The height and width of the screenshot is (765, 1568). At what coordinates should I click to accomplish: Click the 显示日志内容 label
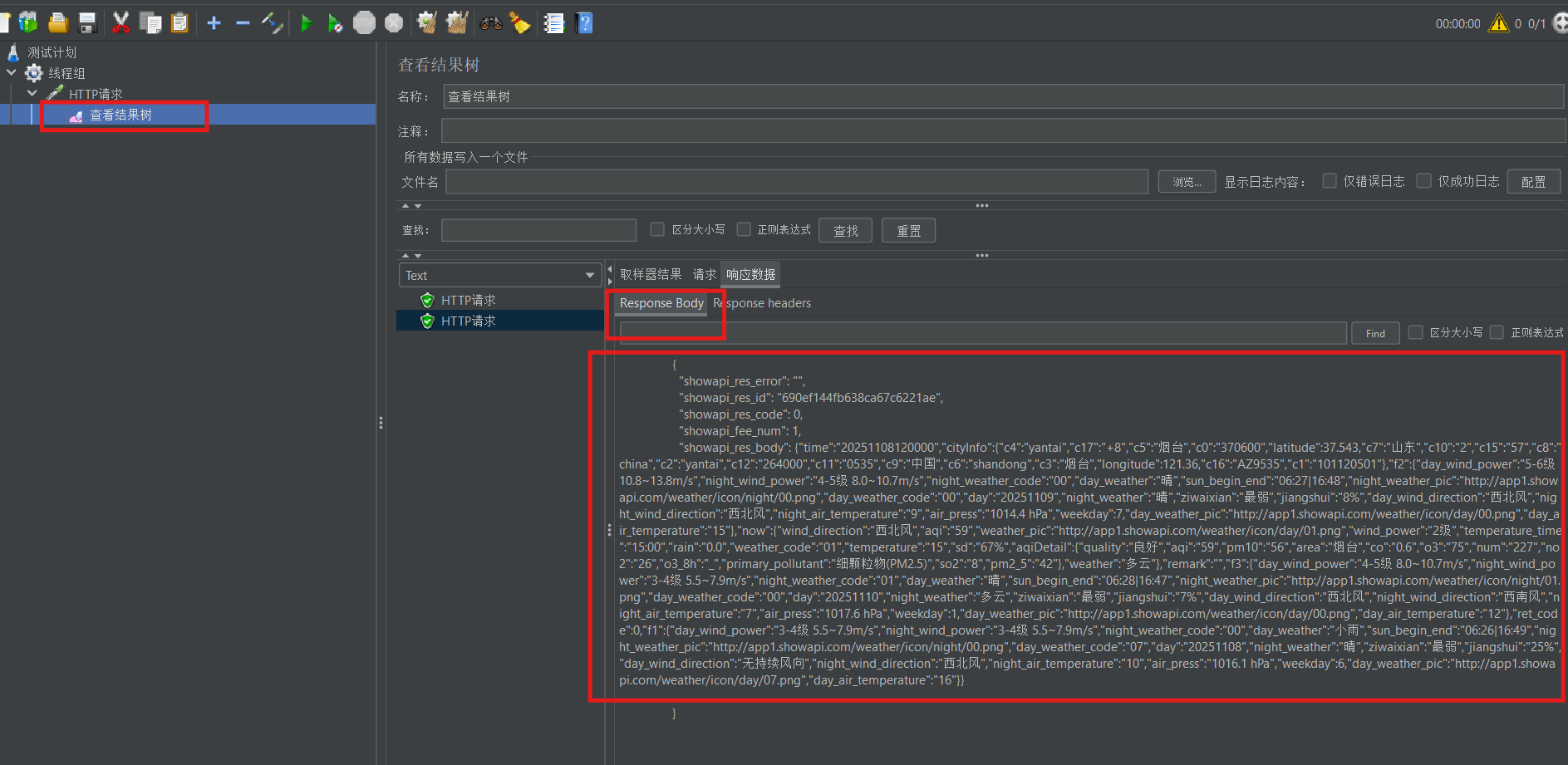click(1264, 182)
